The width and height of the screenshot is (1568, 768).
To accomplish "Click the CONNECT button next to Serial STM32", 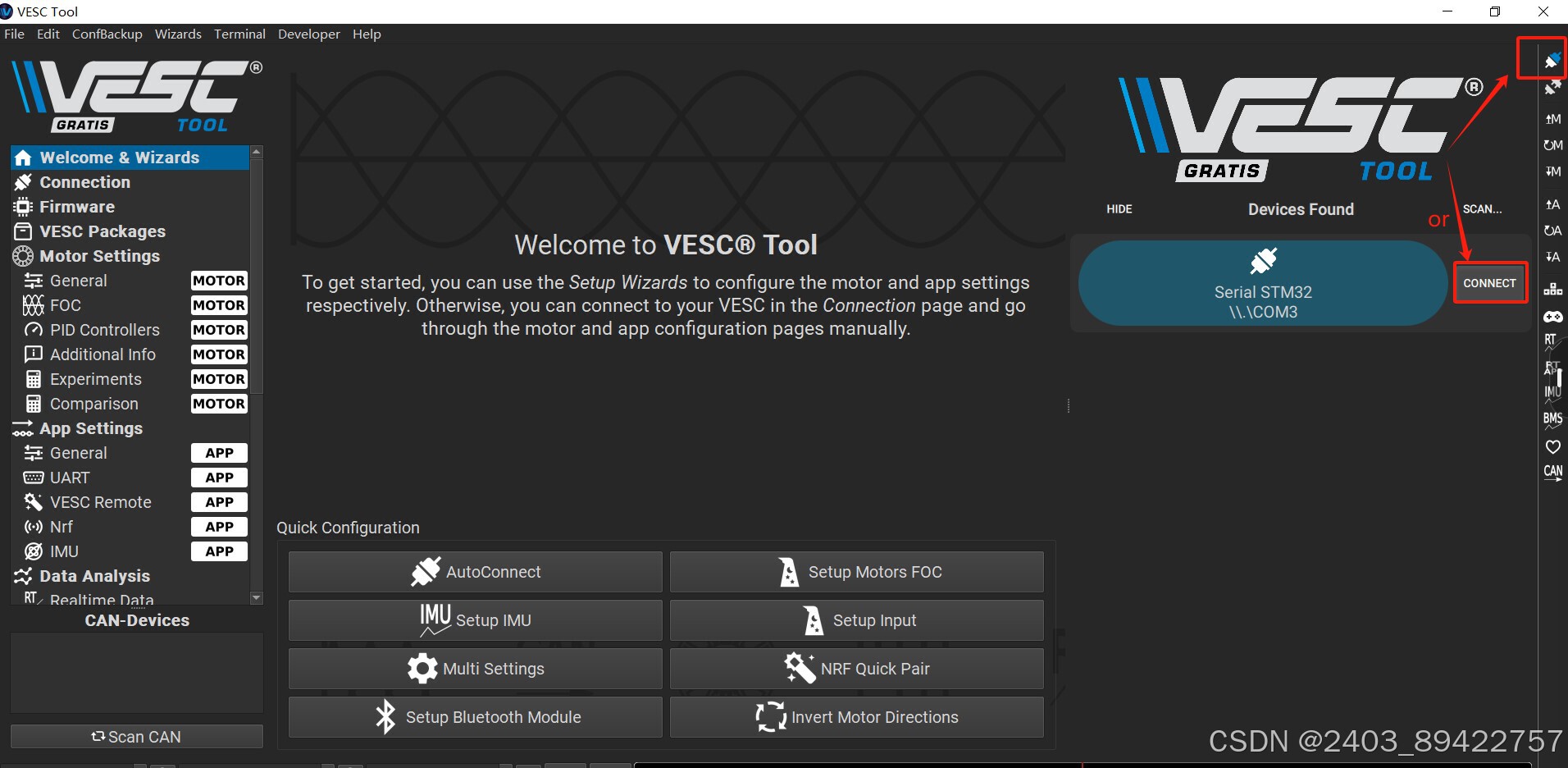I will point(1490,282).
